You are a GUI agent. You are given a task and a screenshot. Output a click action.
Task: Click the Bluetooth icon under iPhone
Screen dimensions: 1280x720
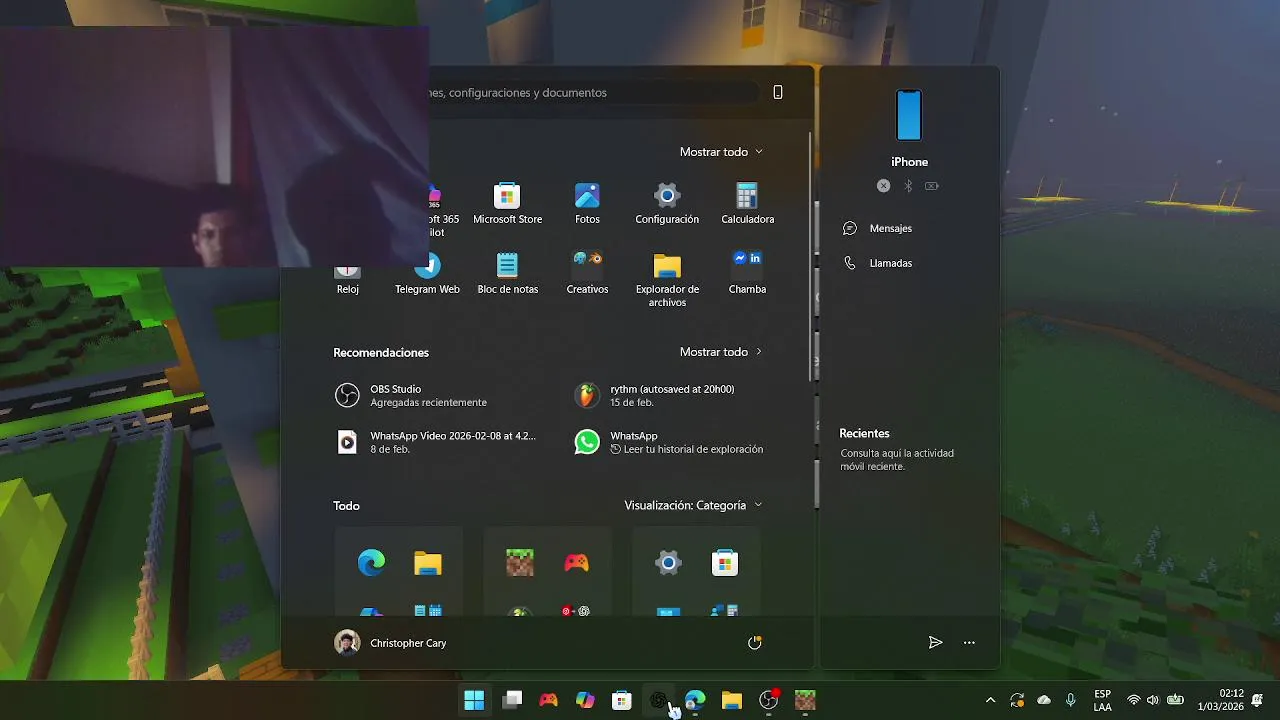tap(908, 186)
